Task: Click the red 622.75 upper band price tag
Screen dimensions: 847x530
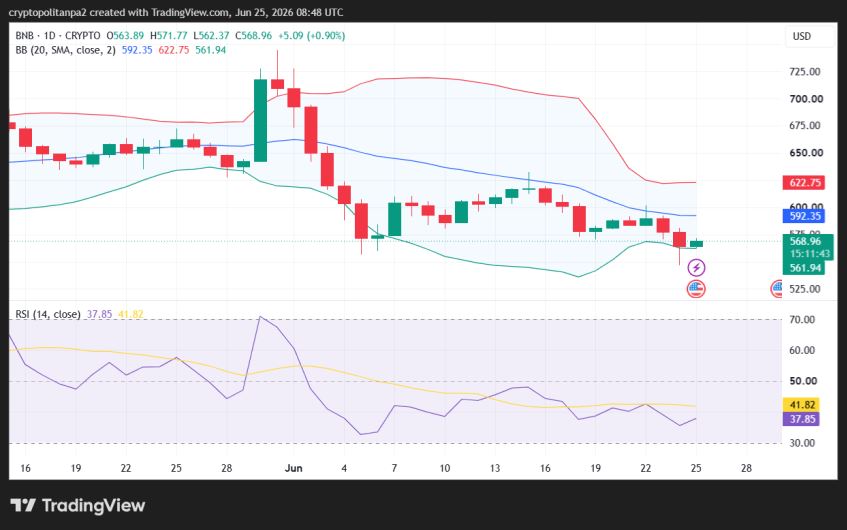Action: [x=805, y=183]
